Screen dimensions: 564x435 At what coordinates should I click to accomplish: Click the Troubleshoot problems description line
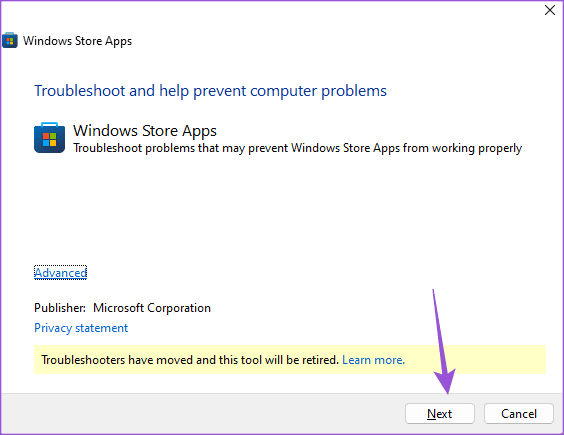(x=297, y=148)
